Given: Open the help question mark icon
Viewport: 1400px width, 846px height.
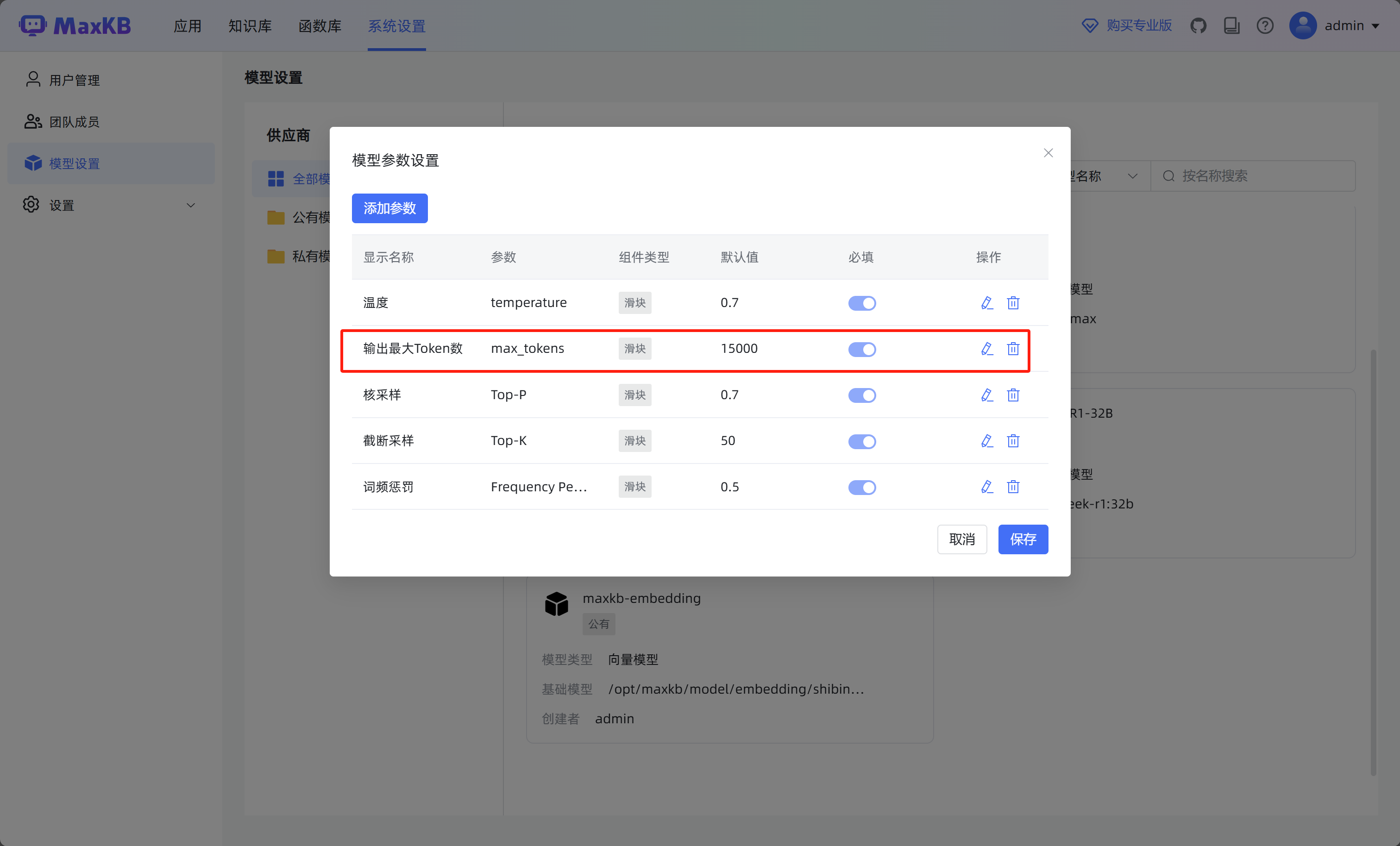Looking at the screenshot, I should coord(1265,25).
